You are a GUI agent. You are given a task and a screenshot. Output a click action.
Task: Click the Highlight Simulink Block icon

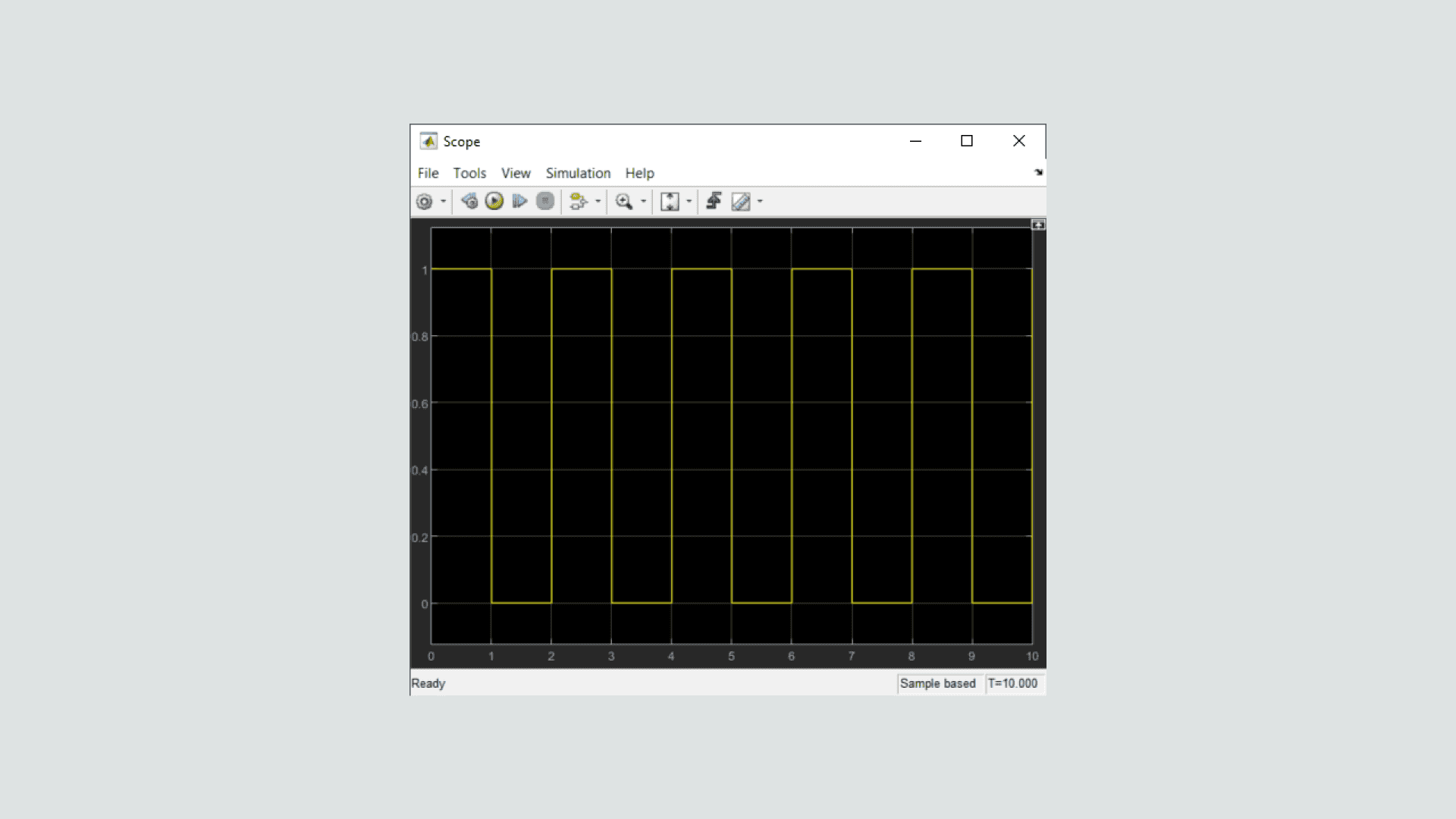578,201
